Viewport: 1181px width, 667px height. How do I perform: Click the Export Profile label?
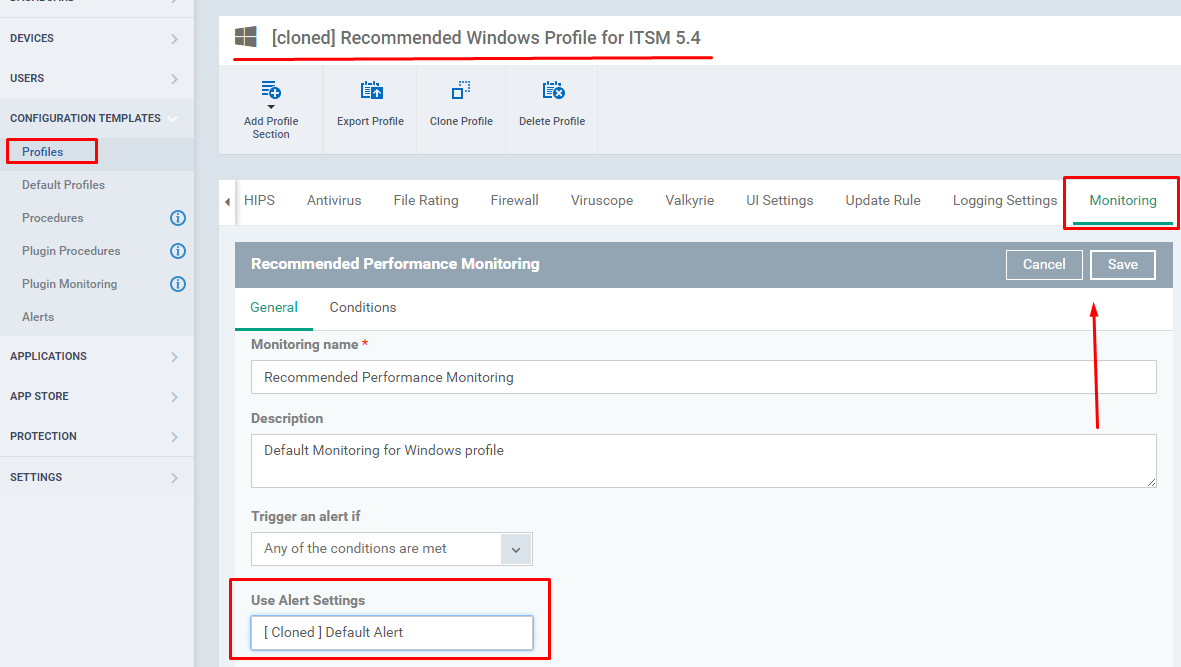[x=371, y=122]
